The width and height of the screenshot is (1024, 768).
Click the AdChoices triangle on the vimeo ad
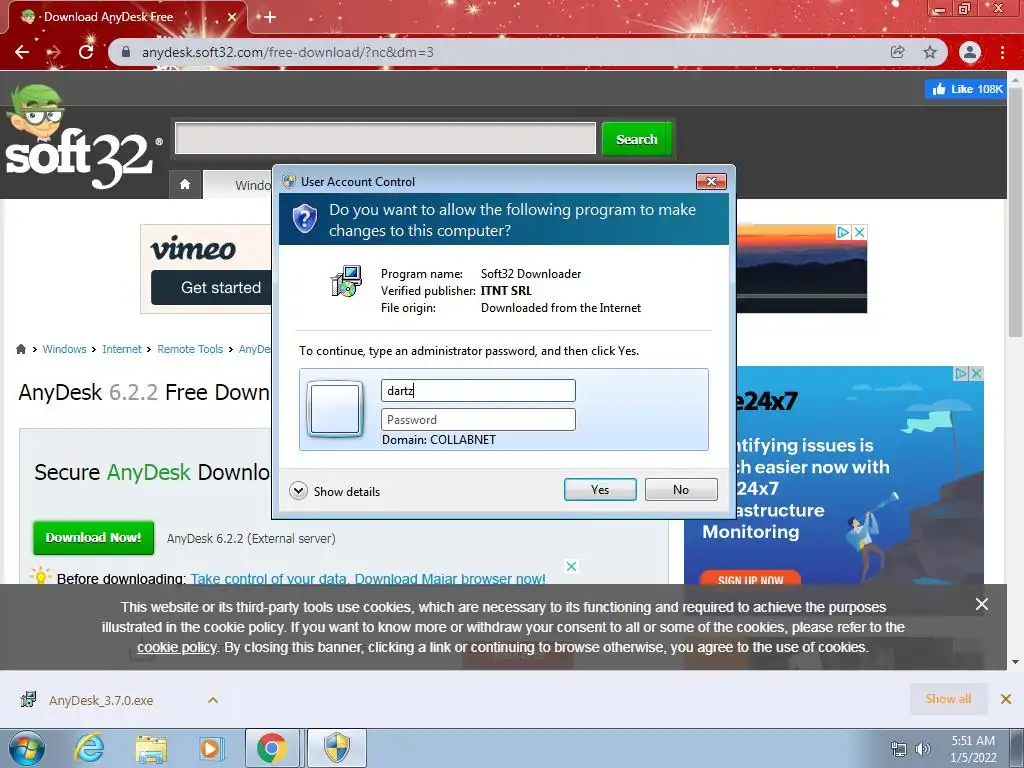843,232
